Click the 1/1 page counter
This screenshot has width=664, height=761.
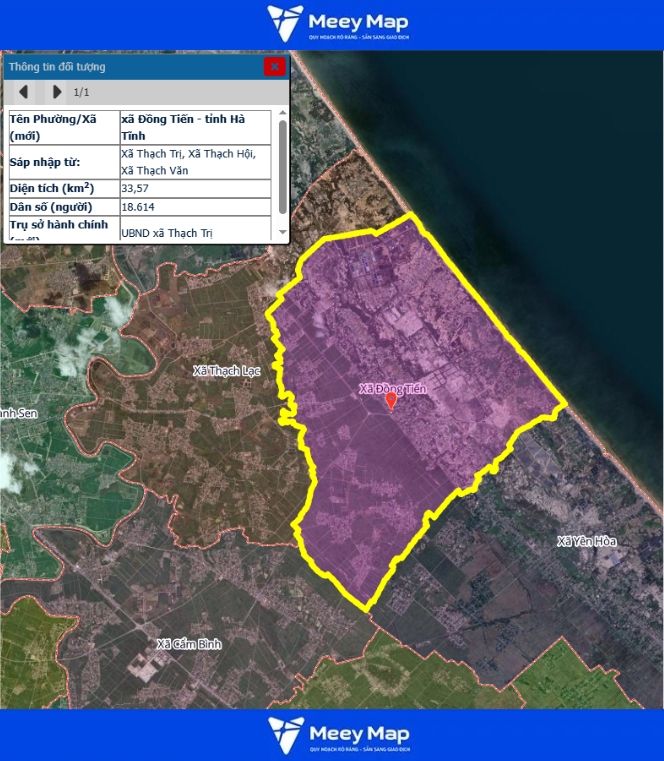pyautogui.click(x=81, y=92)
